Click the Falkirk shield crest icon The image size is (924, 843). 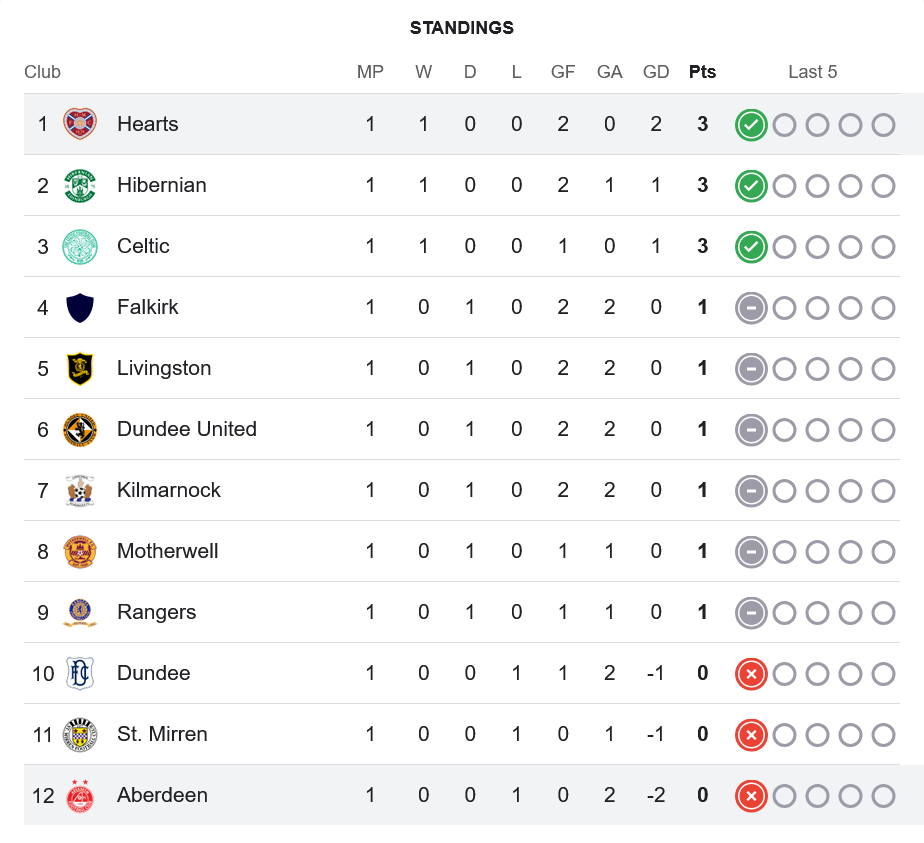click(80, 307)
